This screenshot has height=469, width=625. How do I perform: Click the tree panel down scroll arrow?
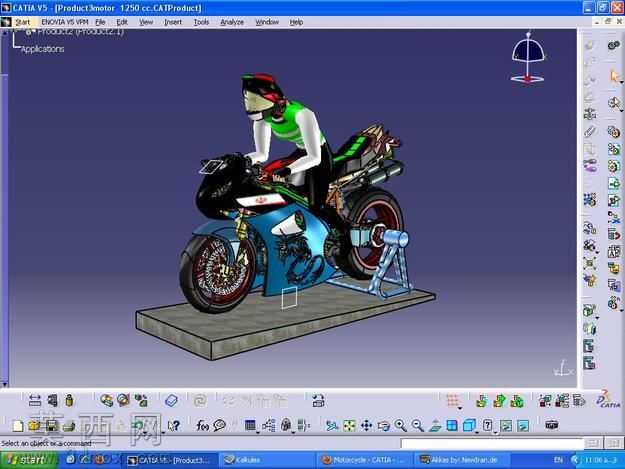[4, 384]
